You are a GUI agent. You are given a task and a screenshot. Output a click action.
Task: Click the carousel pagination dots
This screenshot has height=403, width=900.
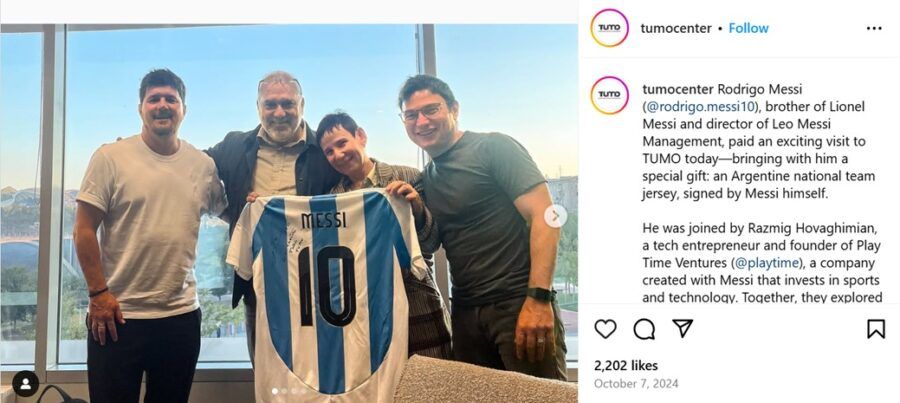[x=289, y=391]
